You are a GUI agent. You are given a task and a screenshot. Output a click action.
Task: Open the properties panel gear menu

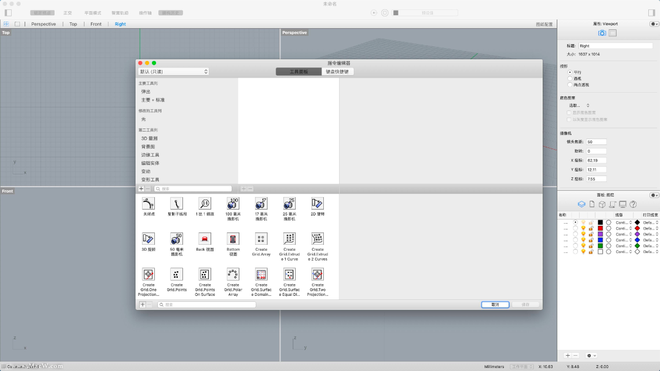pos(654,24)
